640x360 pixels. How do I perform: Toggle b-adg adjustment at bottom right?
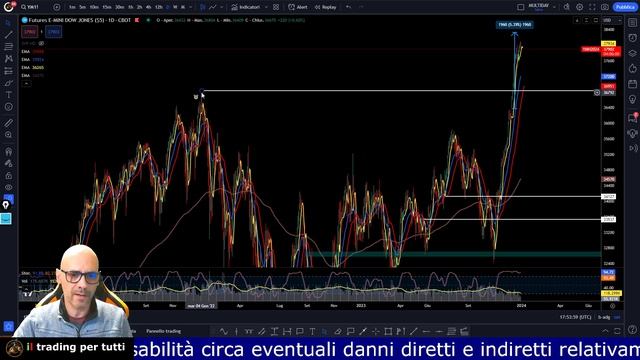[x=604, y=317]
